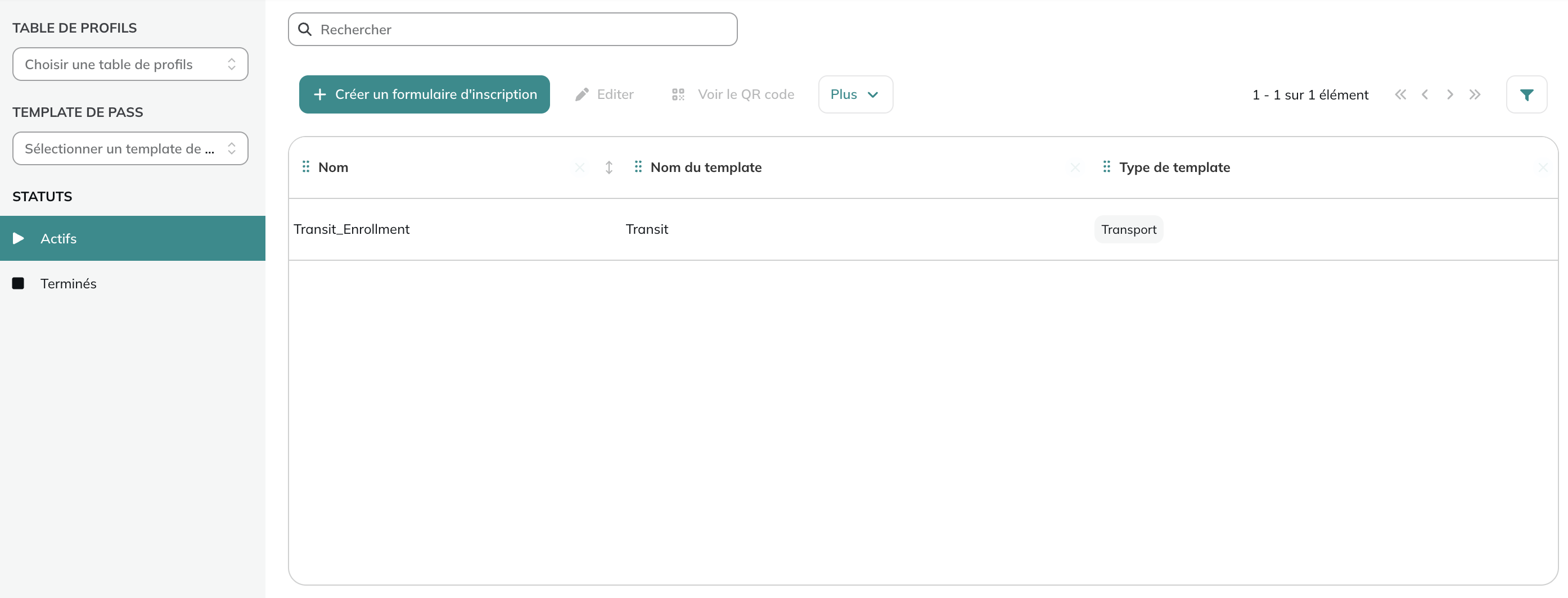The width and height of the screenshot is (1568, 598).
Task: Click the '1 - 1 sur 1 élément' pagination text
Action: [1310, 95]
